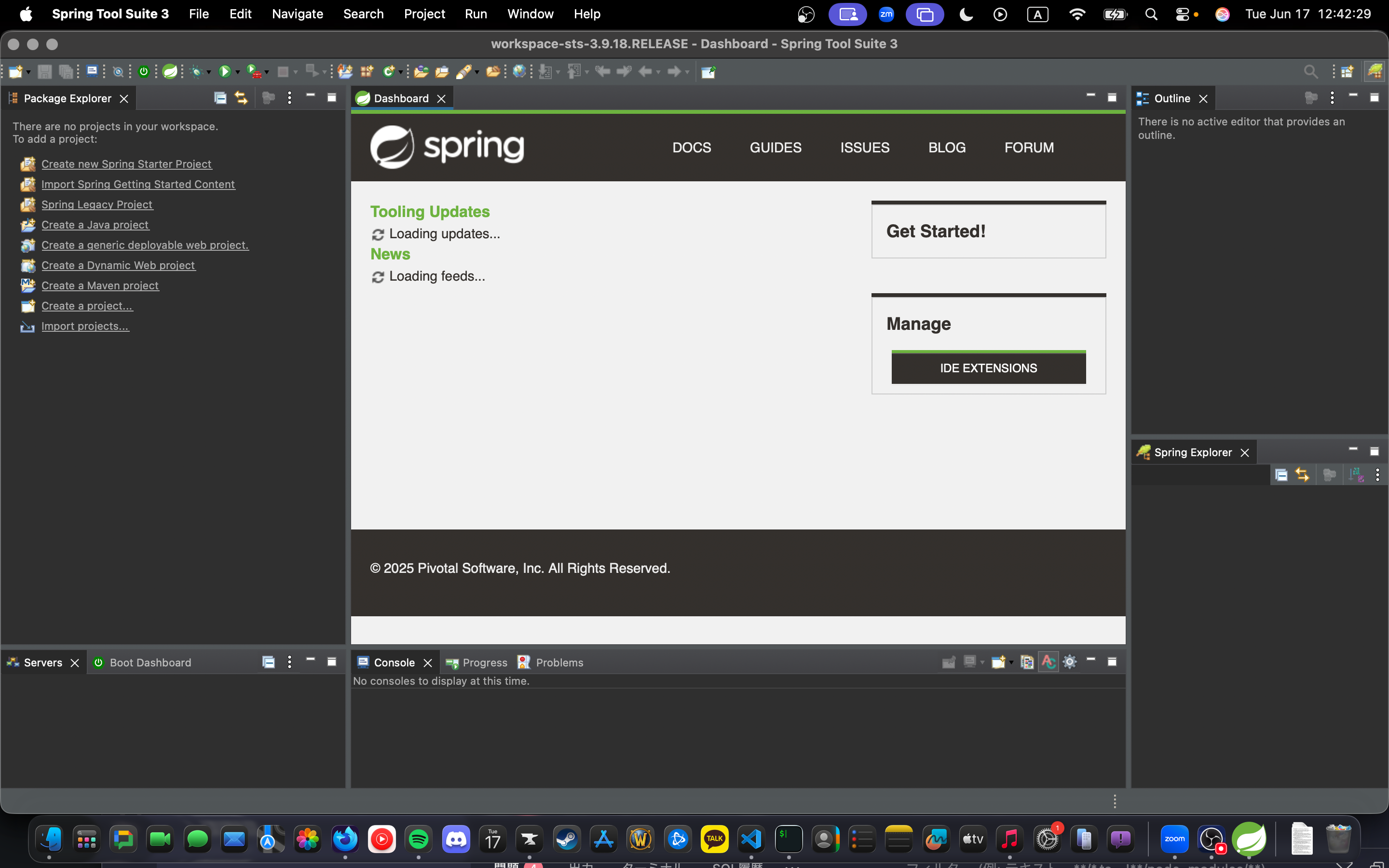Open a Terminal from the toolbar
This screenshot has height=868, width=1389.
point(92,71)
